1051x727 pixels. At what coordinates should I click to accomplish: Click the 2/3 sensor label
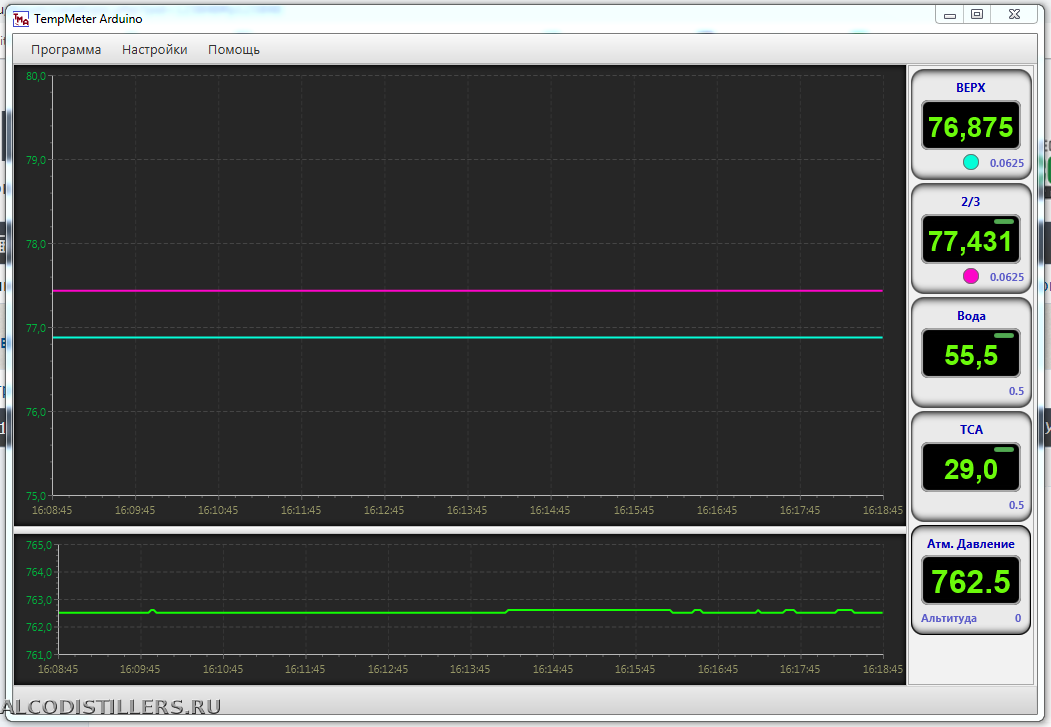[x=971, y=202]
